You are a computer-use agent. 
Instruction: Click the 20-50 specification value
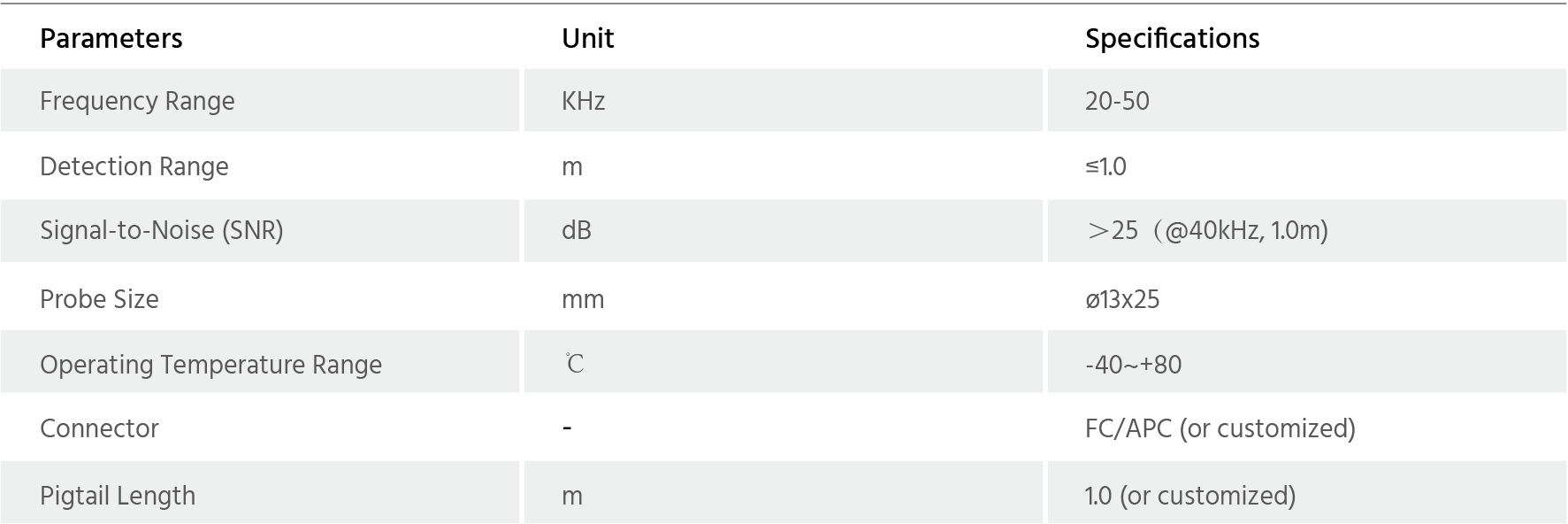point(1117,101)
